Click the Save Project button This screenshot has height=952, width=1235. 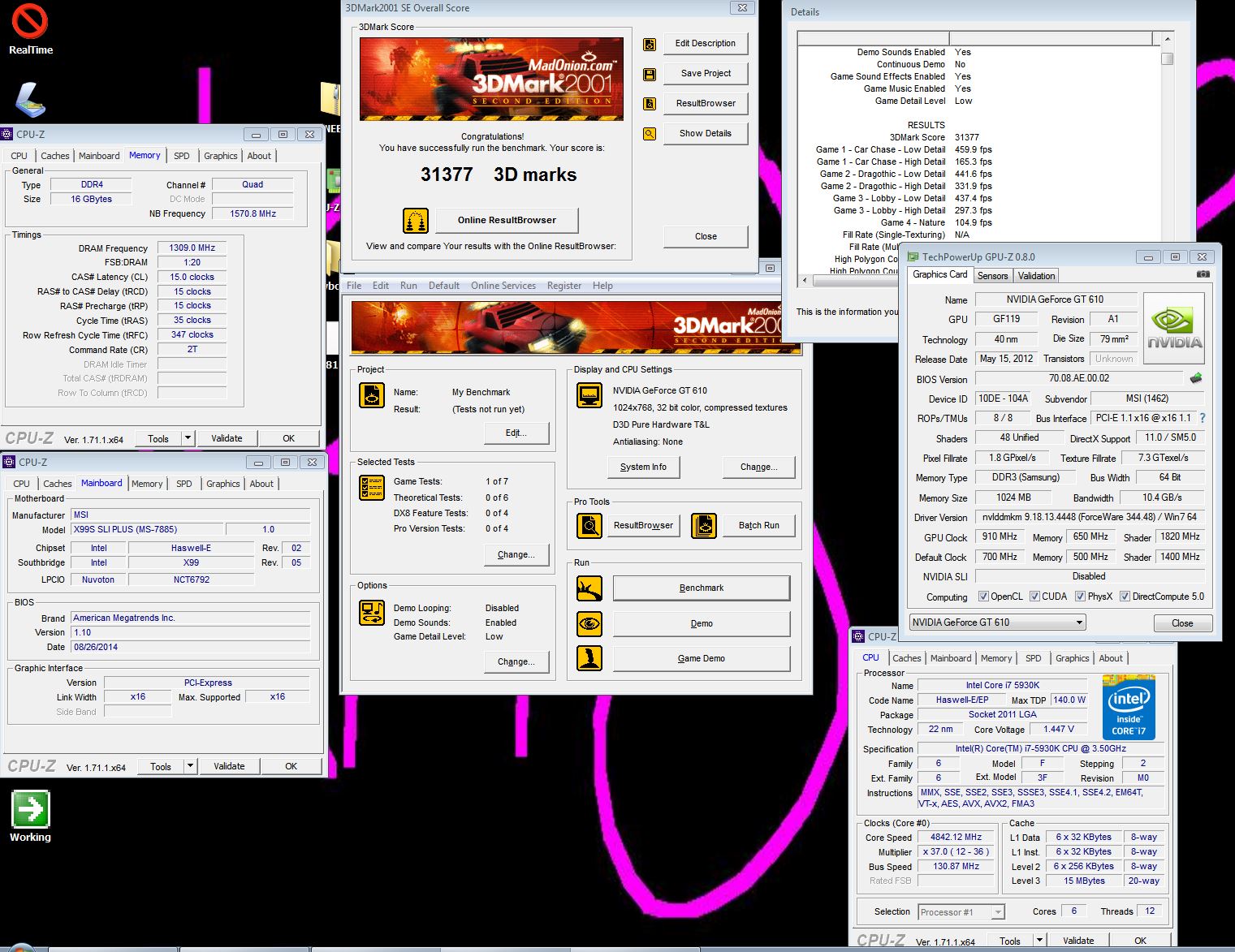click(706, 74)
